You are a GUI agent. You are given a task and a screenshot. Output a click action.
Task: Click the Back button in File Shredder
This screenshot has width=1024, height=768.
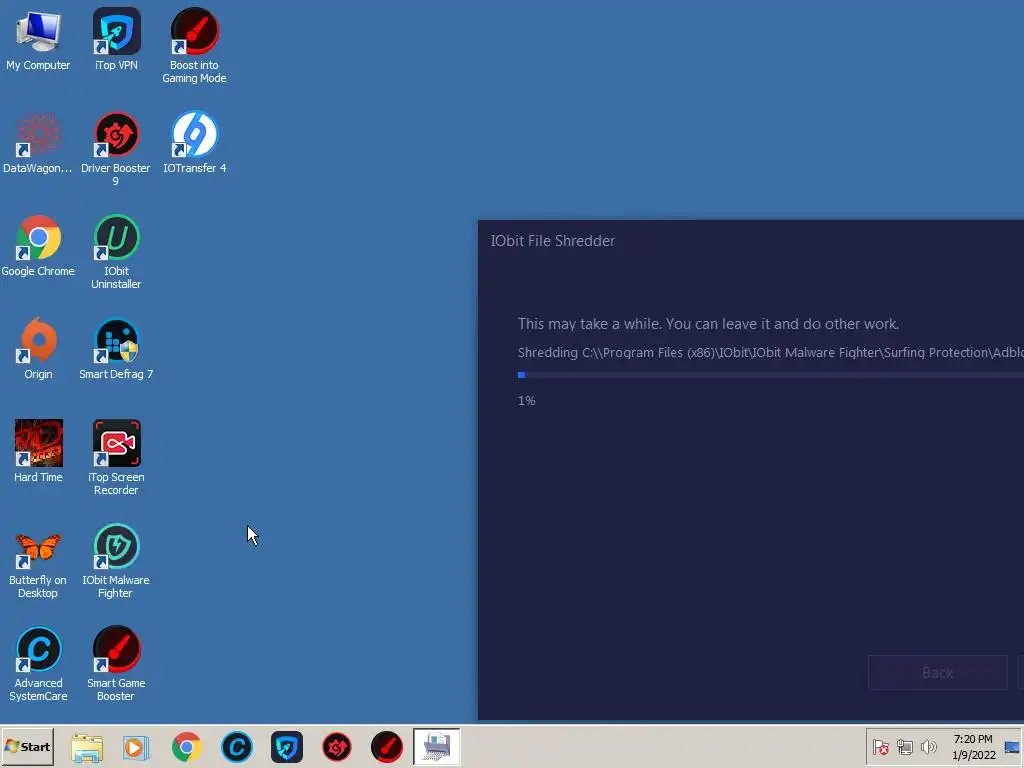pyautogui.click(x=938, y=673)
